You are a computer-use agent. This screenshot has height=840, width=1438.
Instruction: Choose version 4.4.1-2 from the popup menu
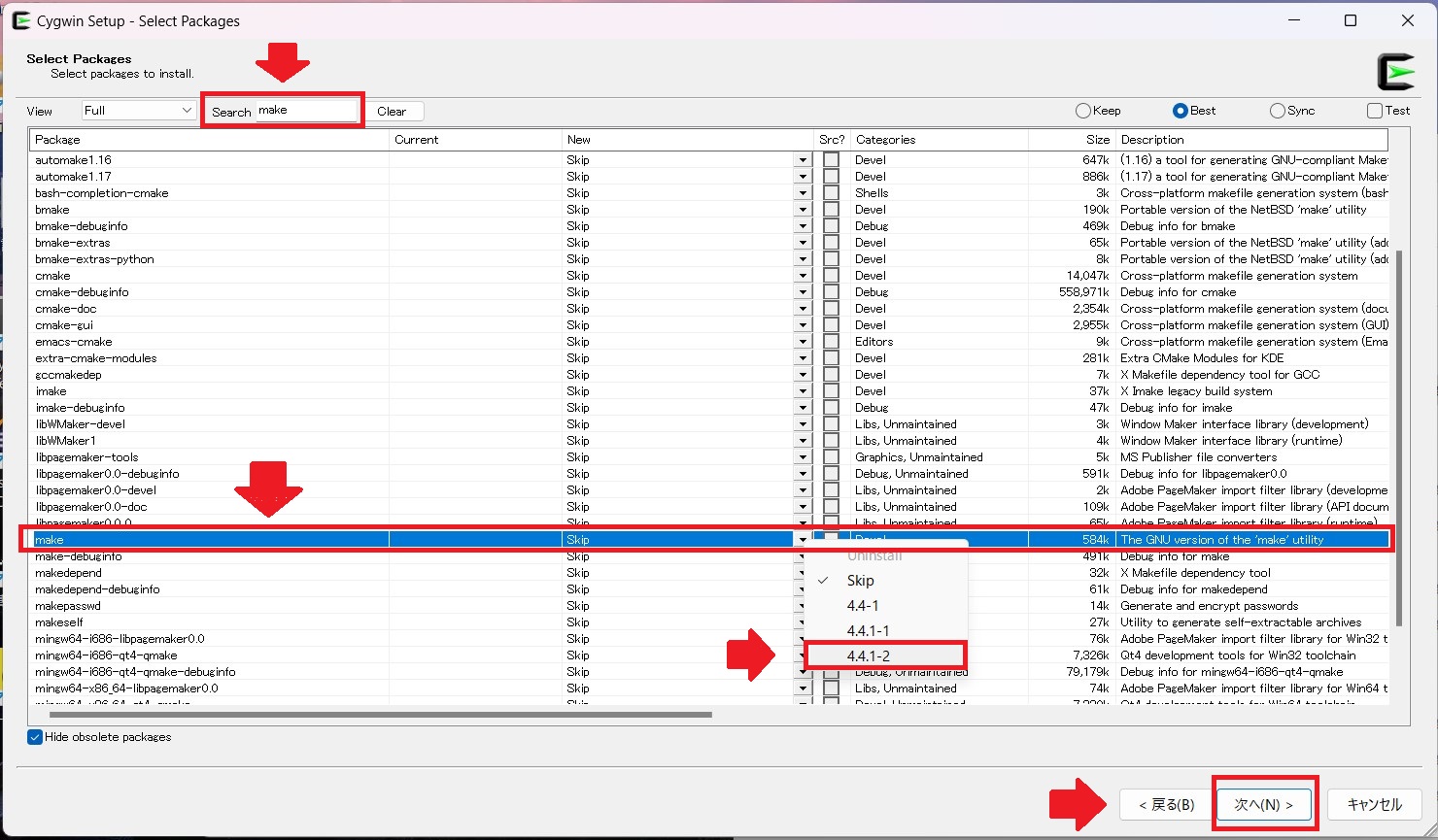click(869, 655)
